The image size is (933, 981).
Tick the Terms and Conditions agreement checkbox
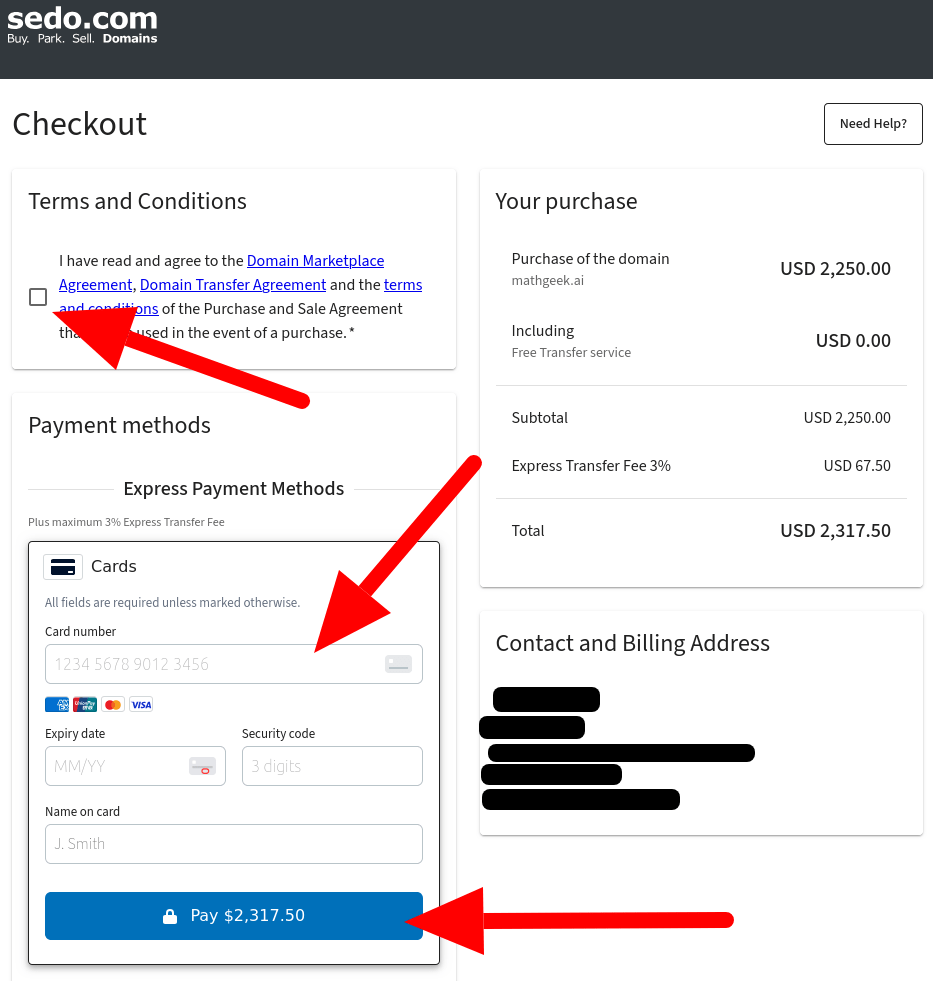[x=38, y=297]
